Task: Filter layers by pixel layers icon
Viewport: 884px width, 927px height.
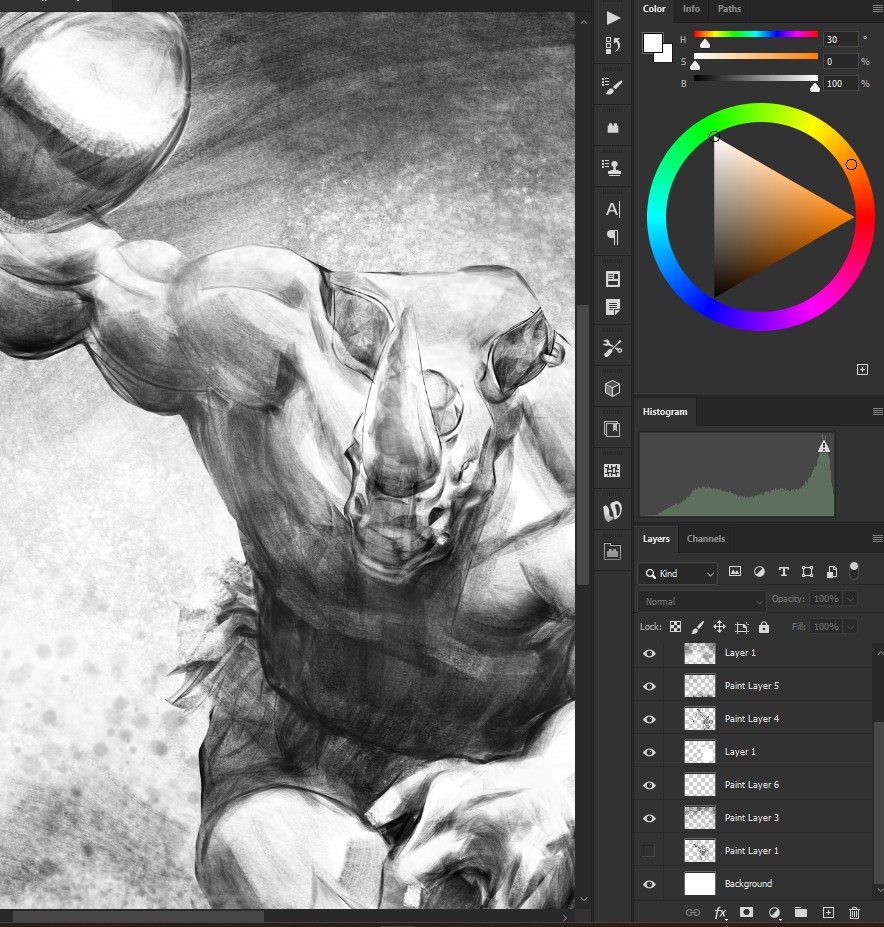Action: pos(734,571)
